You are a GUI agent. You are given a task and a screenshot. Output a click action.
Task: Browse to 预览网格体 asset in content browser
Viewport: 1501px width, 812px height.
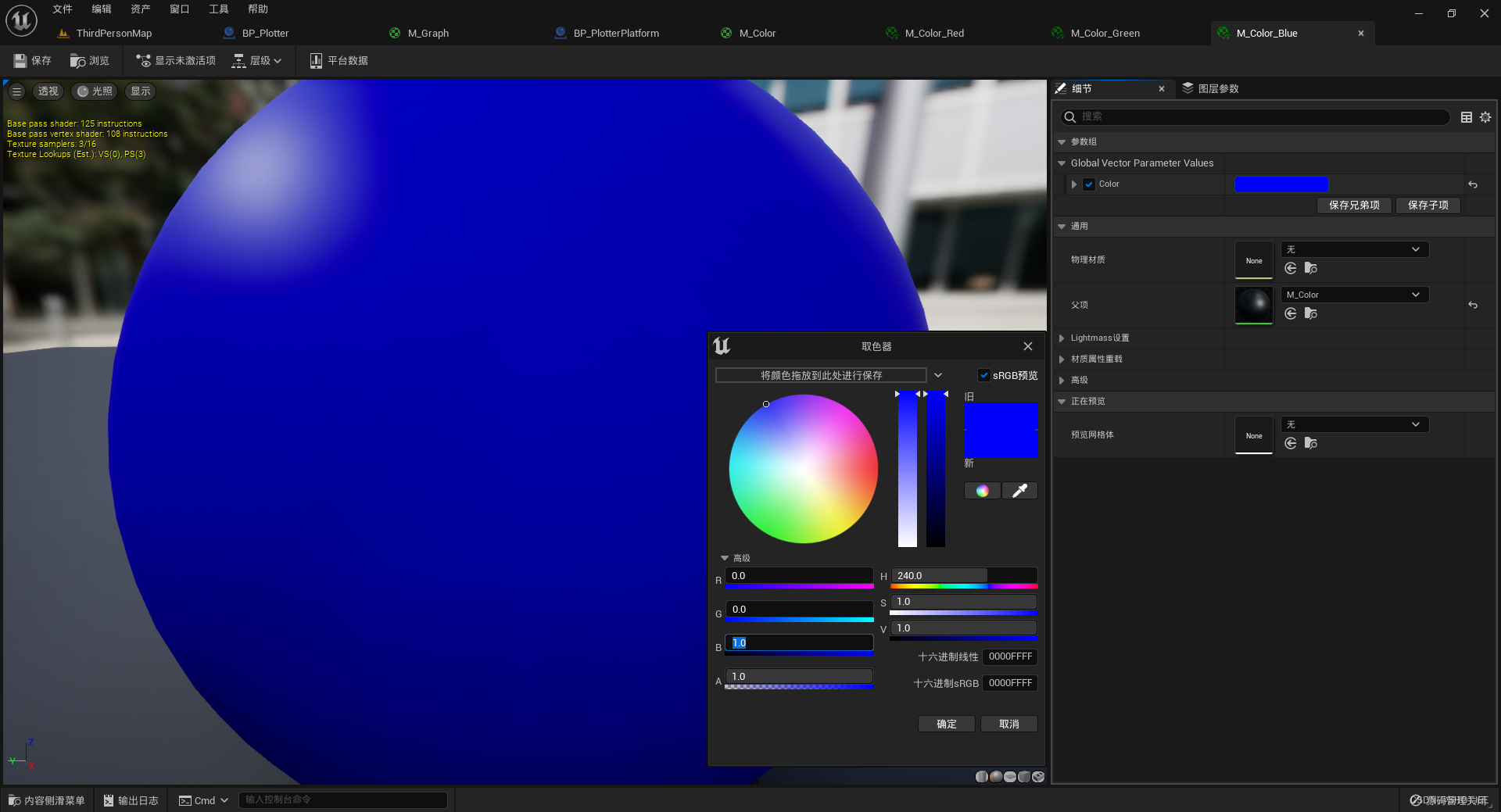click(x=1311, y=443)
